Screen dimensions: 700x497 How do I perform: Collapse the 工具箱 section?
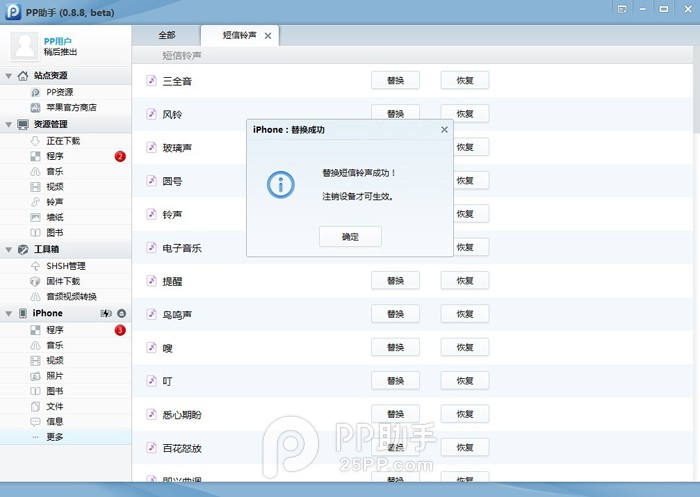pyautogui.click(x=9, y=250)
